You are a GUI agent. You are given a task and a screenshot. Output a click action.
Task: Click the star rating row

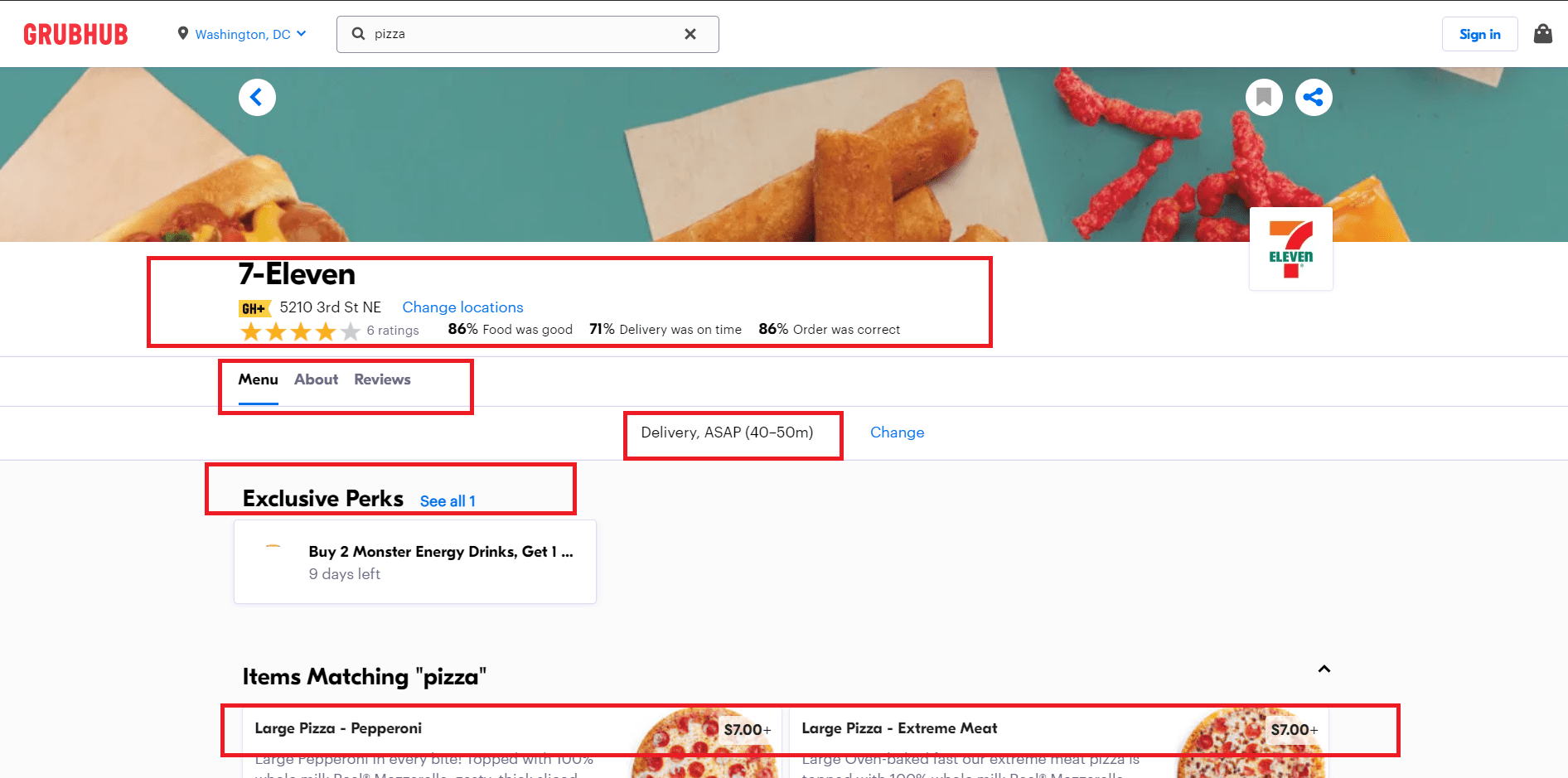(300, 331)
